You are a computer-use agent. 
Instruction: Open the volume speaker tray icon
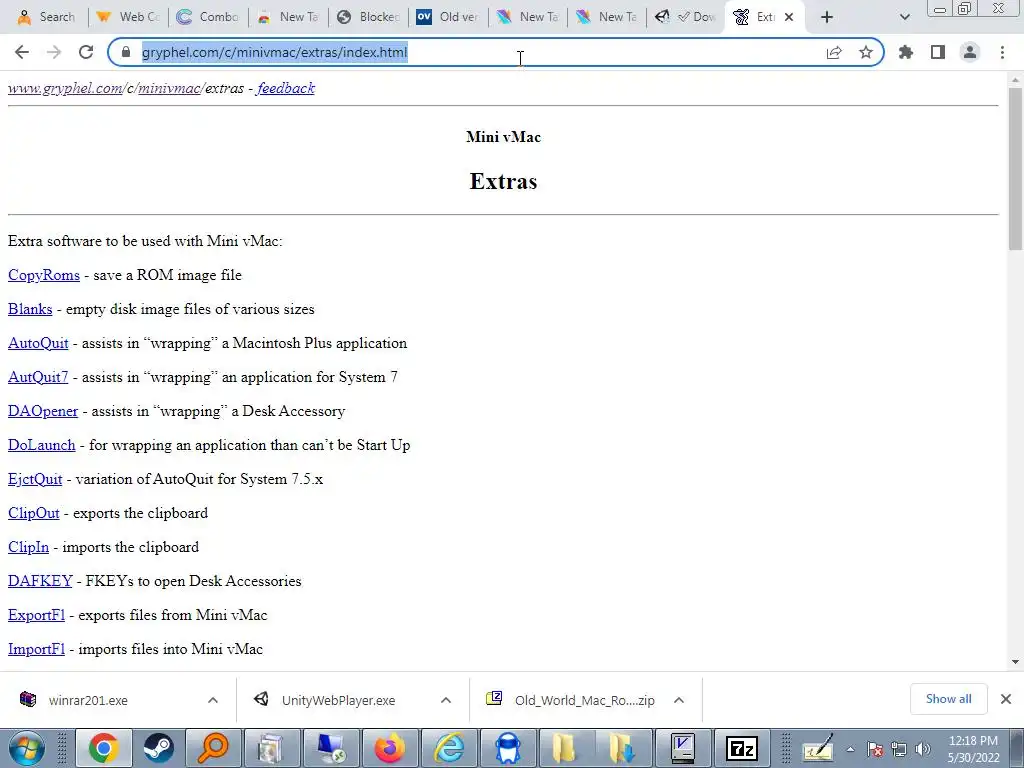922,749
